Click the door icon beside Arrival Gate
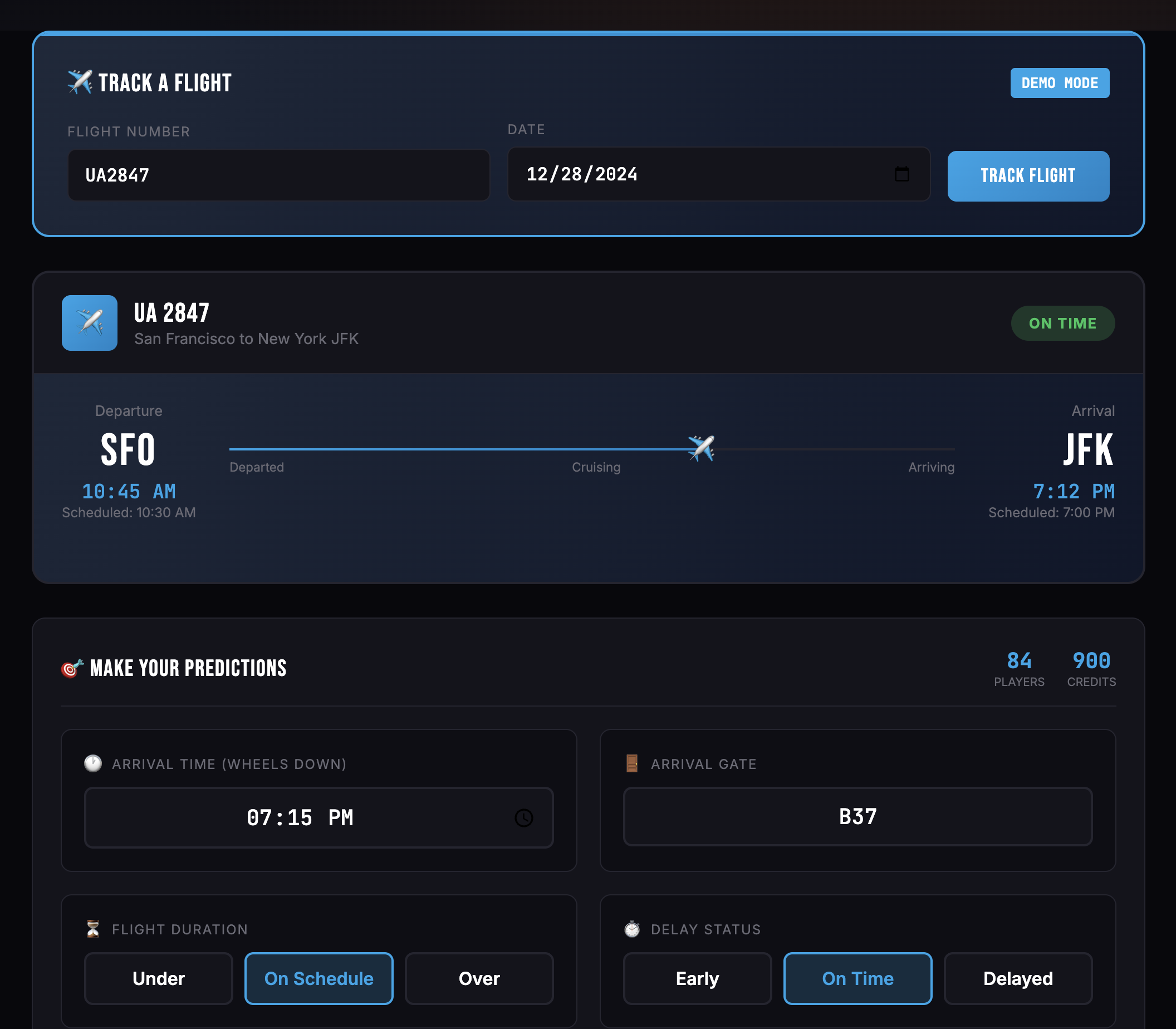The height and width of the screenshot is (1029, 1176). click(x=632, y=764)
